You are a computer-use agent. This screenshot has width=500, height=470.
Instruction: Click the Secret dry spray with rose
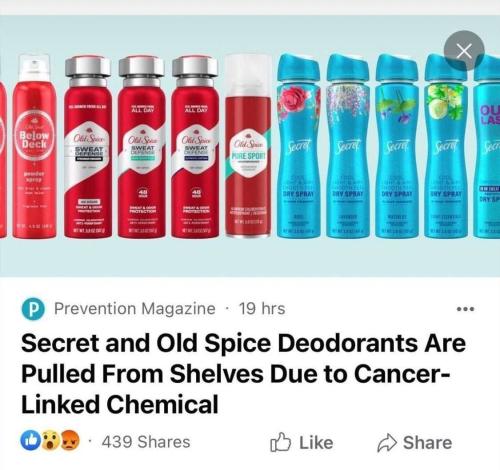[299, 146]
